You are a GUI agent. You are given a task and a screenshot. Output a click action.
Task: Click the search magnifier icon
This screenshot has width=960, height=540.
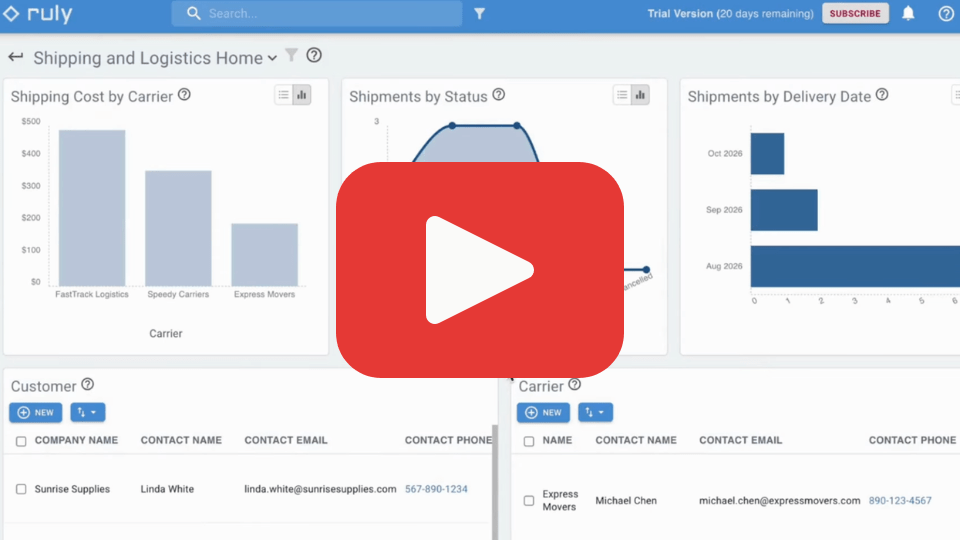coord(193,13)
